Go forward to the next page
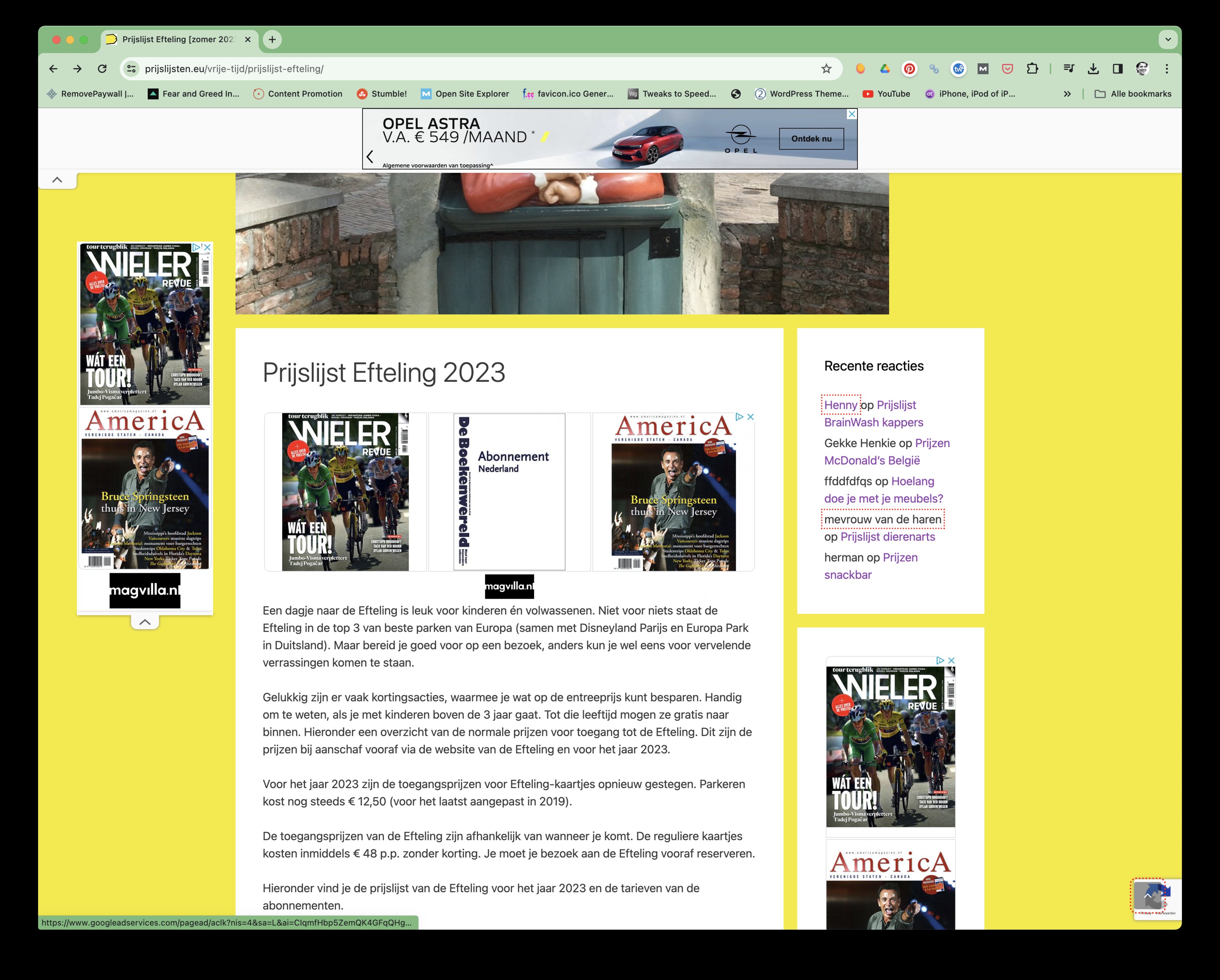This screenshot has height=980, width=1220. coord(78,69)
